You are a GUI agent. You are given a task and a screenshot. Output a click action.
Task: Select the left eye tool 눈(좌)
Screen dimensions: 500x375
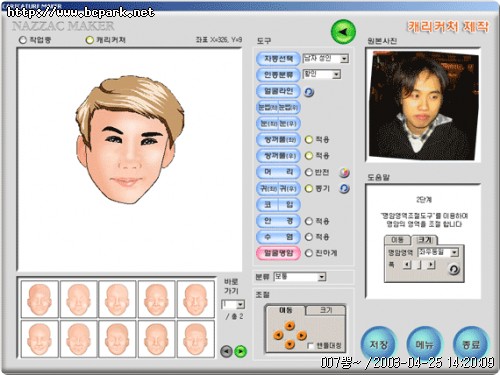pos(267,124)
